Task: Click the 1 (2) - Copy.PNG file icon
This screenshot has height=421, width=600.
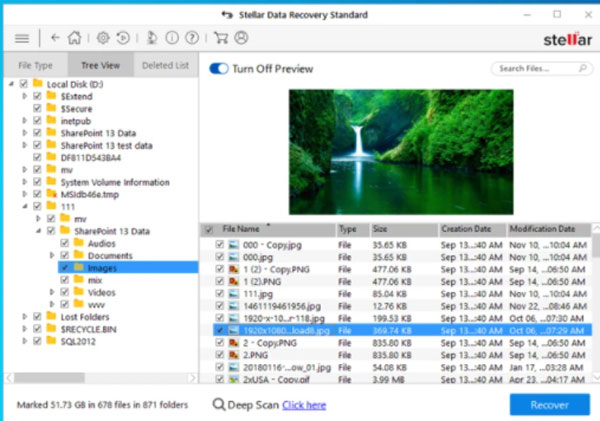Action: coord(233,269)
